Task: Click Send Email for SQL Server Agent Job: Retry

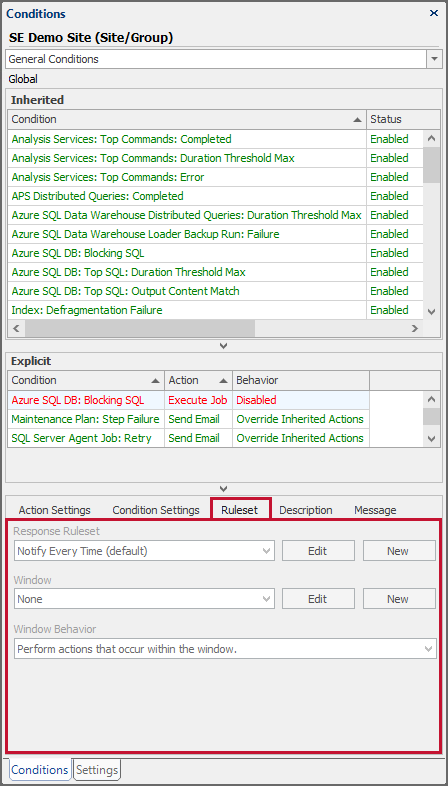Action: tap(198, 438)
